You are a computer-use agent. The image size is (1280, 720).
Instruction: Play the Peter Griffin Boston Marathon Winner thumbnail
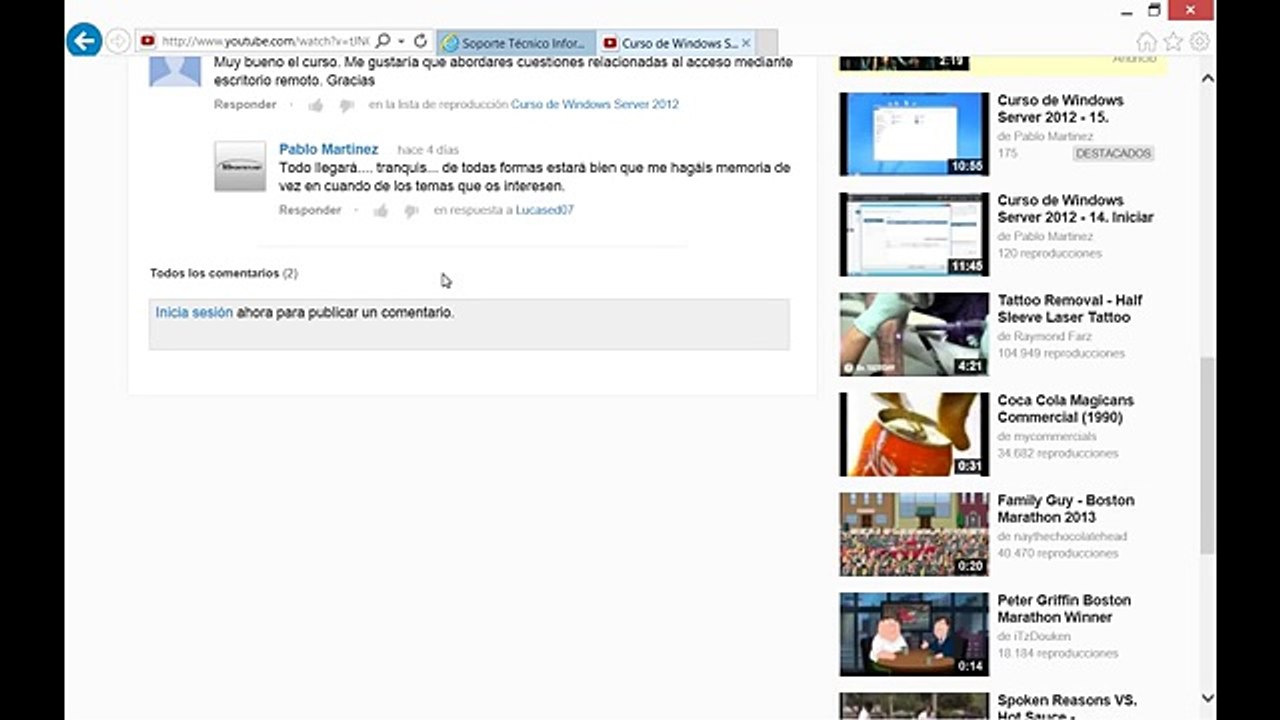pos(914,634)
